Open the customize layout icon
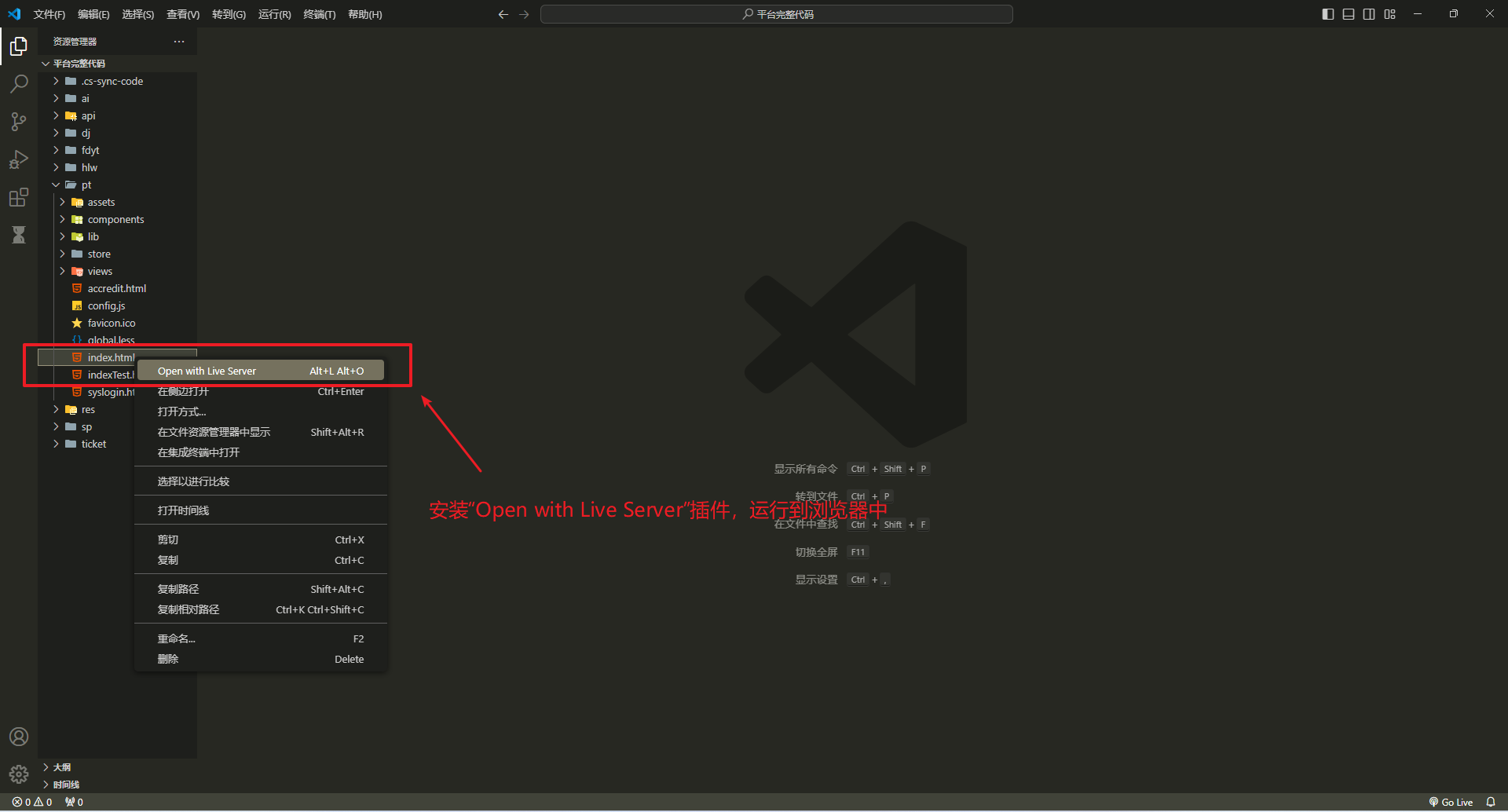The image size is (1508, 812). (1390, 14)
